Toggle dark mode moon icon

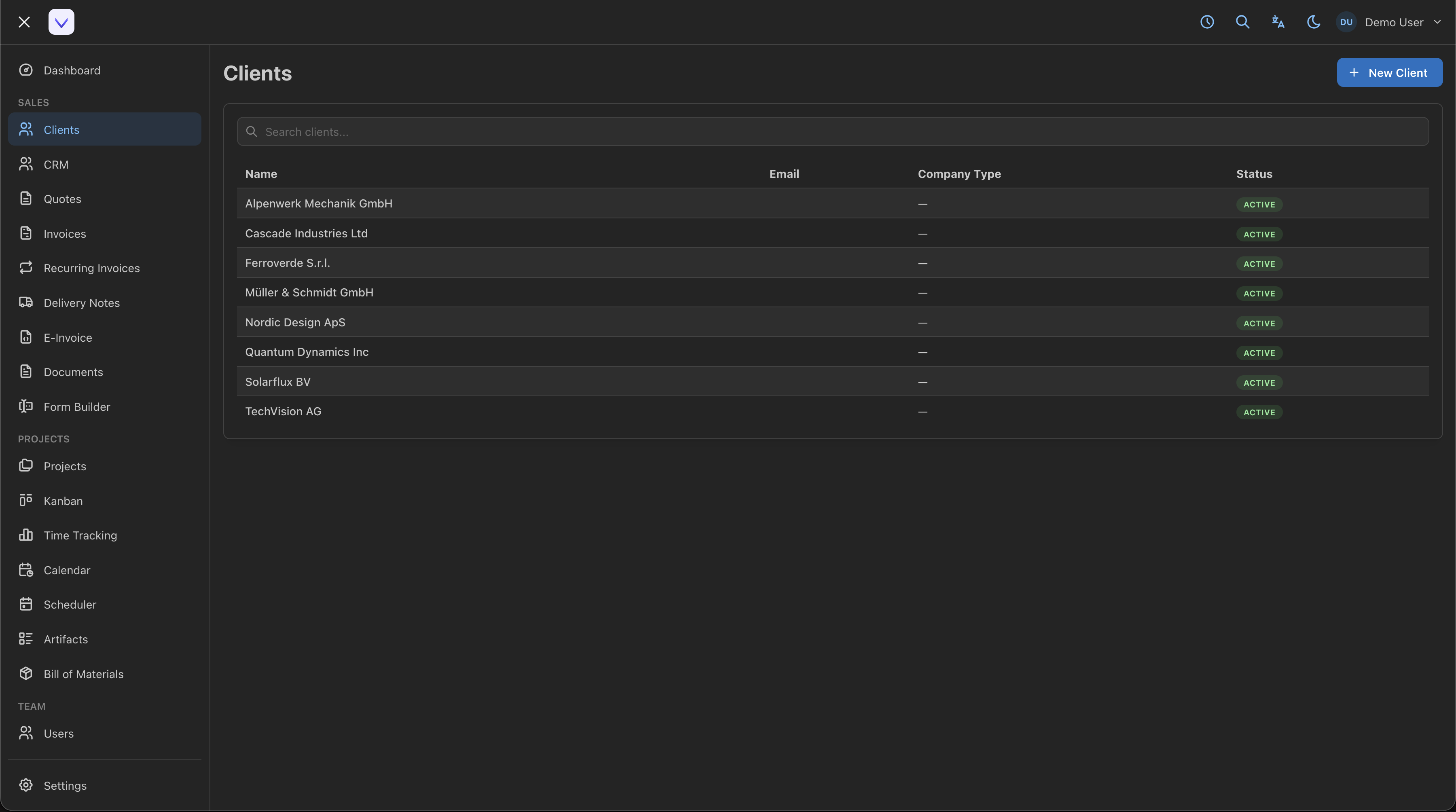click(1314, 22)
